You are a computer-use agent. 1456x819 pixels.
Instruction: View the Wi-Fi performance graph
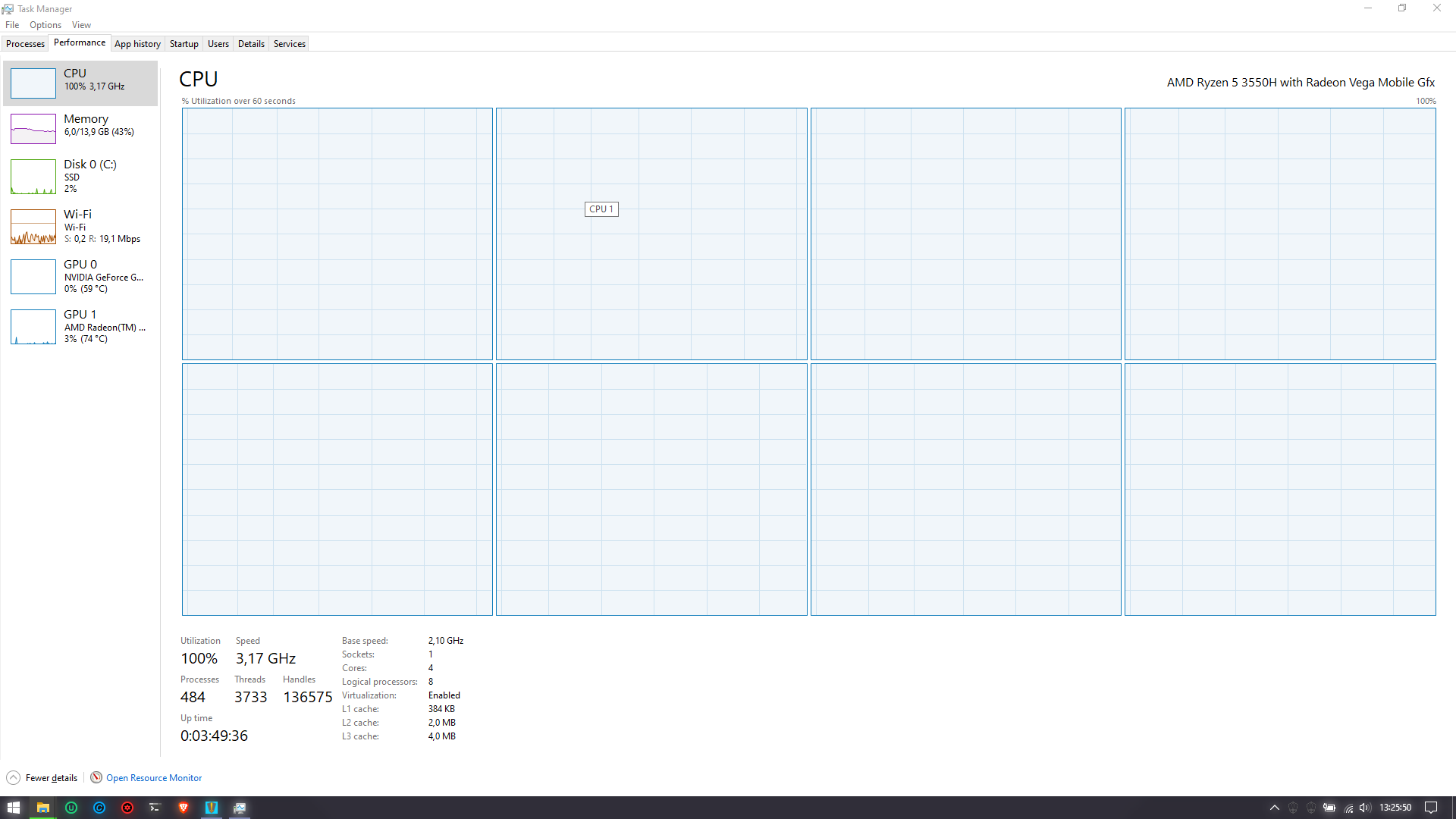tap(80, 226)
